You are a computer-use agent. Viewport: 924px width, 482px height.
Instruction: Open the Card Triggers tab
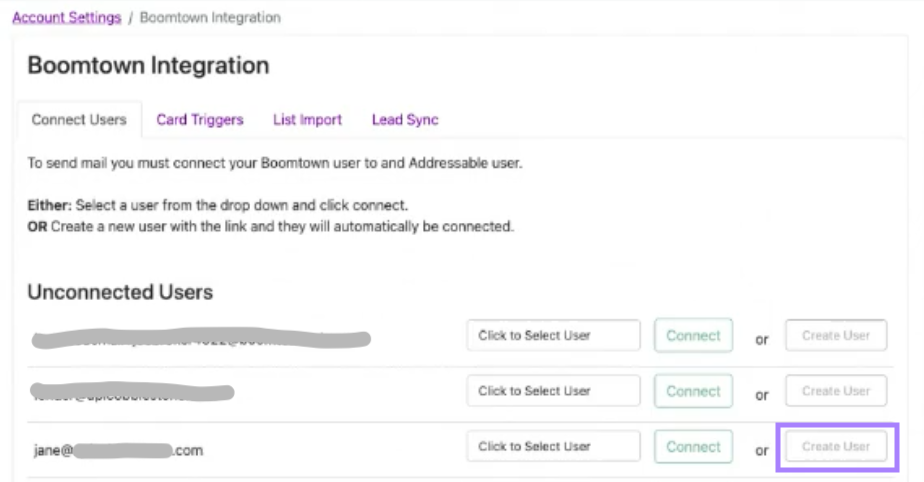coord(200,120)
